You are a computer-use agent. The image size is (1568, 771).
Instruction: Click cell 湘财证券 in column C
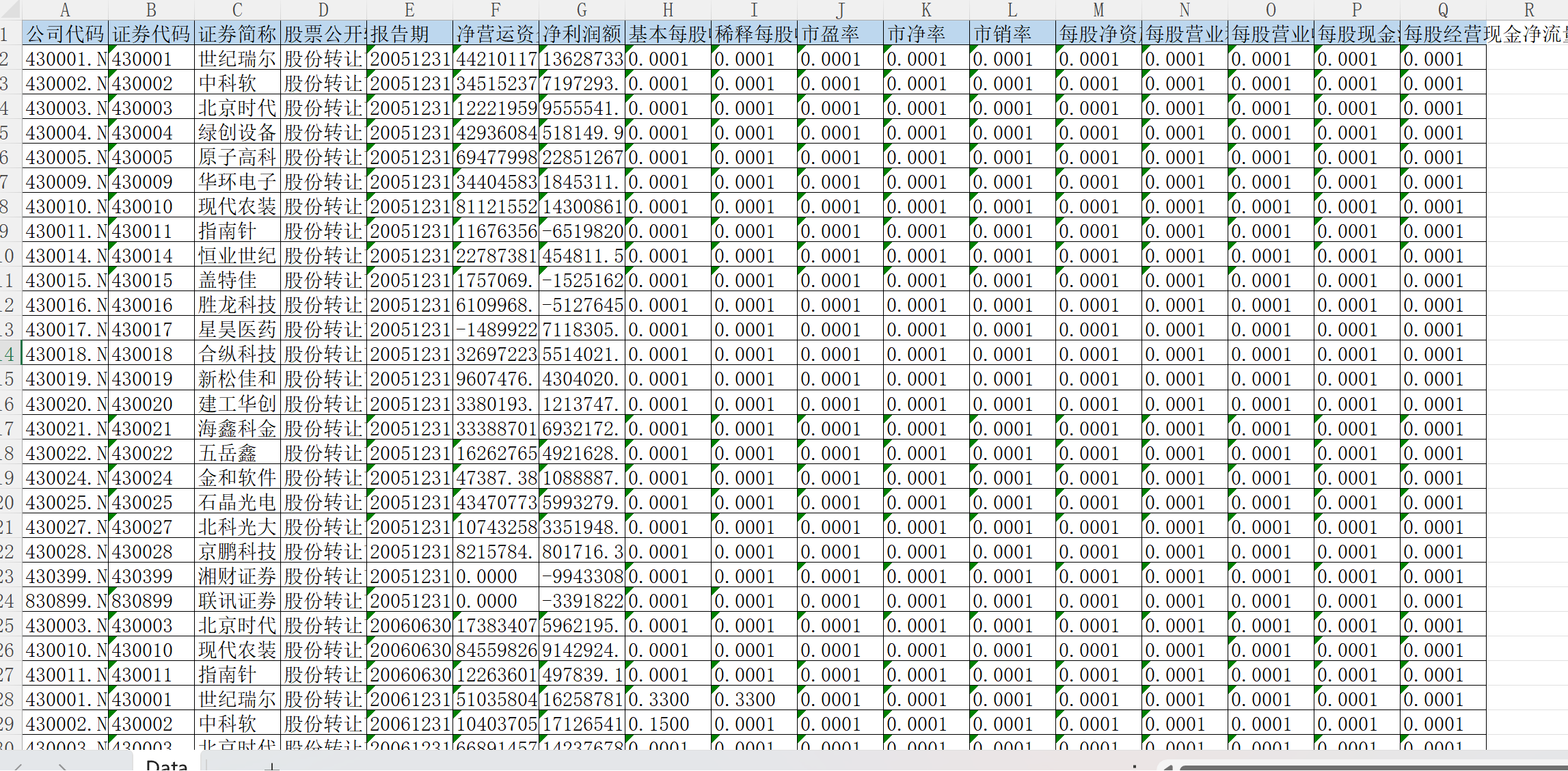click(x=237, y=576)
